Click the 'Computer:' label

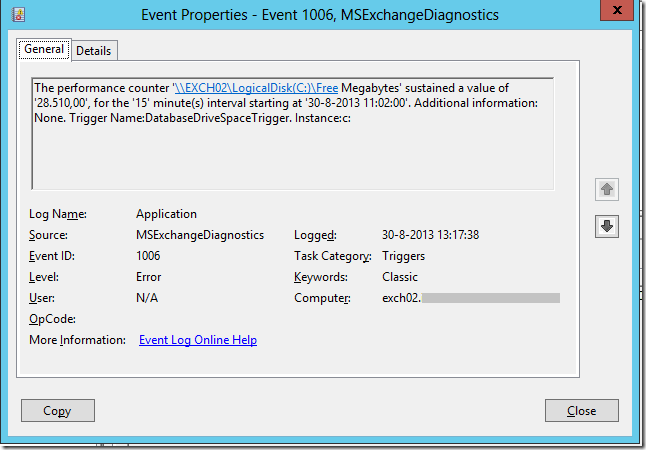tap(322, 298)
